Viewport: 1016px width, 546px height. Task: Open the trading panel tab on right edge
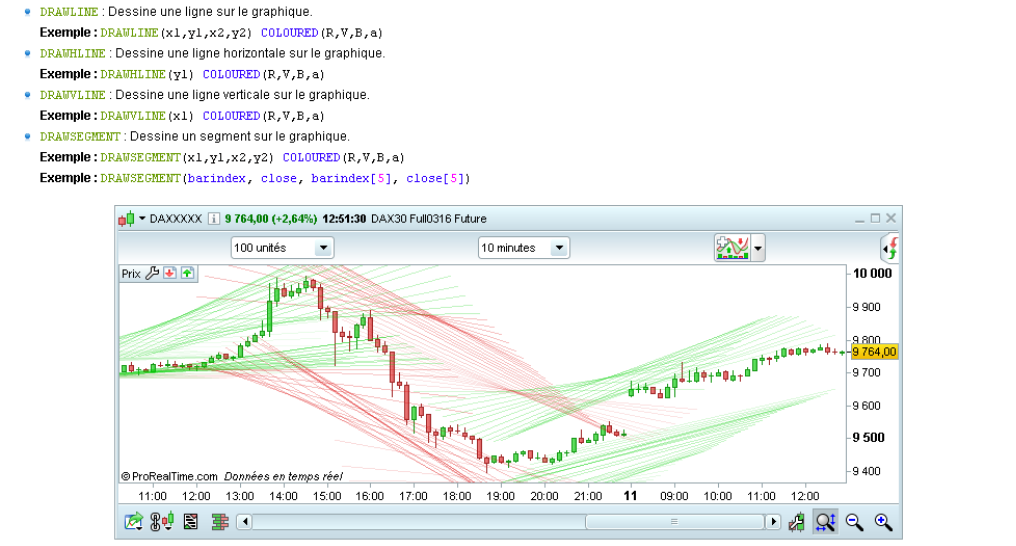890,248
